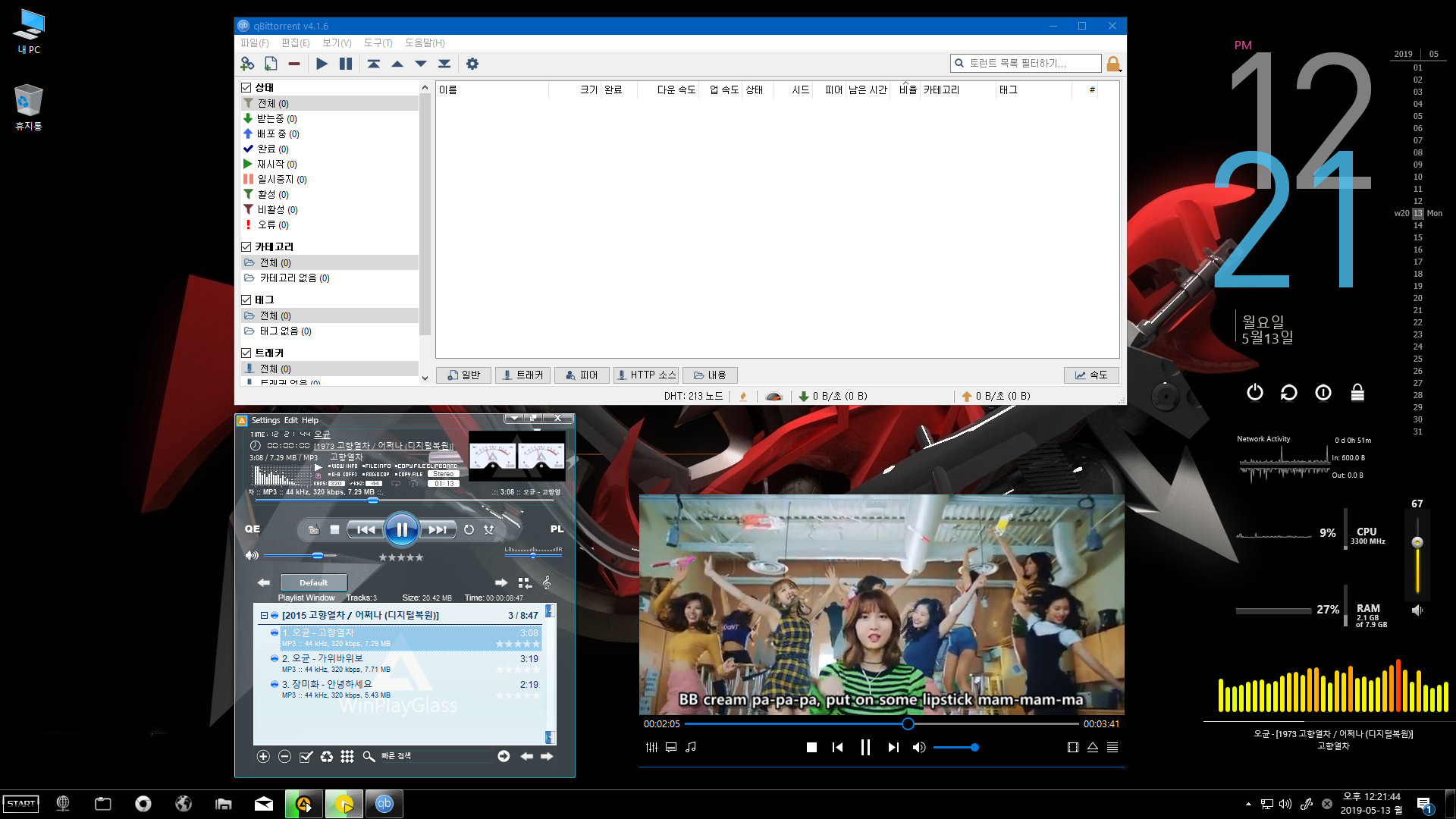Move torrent to bottom of queue
The image size is (1456, 819).
click(x=444, y=64)
